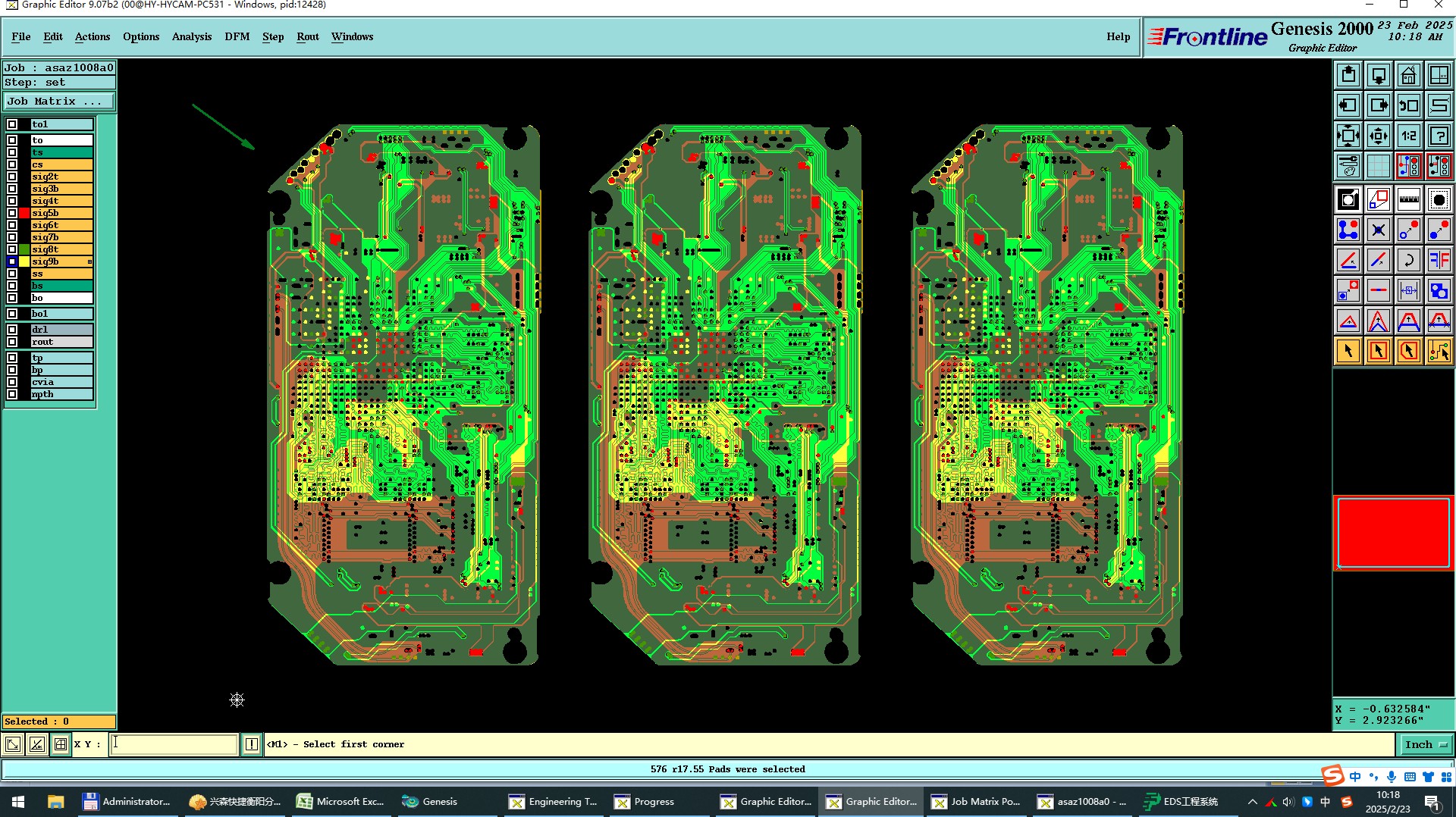1456x817 pixels.
Task: Click the snap grid icon left of XY label
Action: tap(61, 744)
